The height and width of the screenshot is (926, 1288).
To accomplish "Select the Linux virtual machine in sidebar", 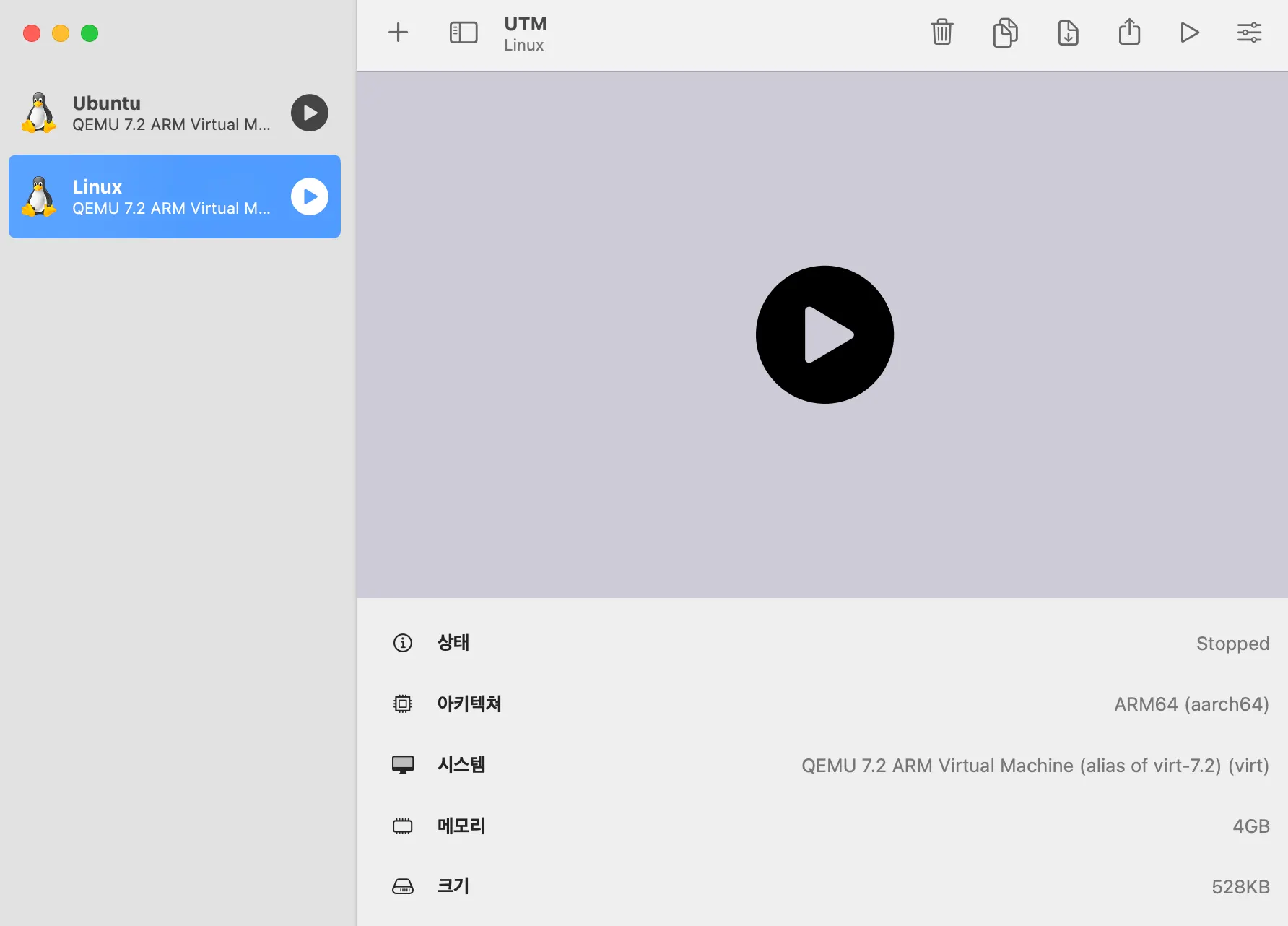I will (x=175, y=196).
